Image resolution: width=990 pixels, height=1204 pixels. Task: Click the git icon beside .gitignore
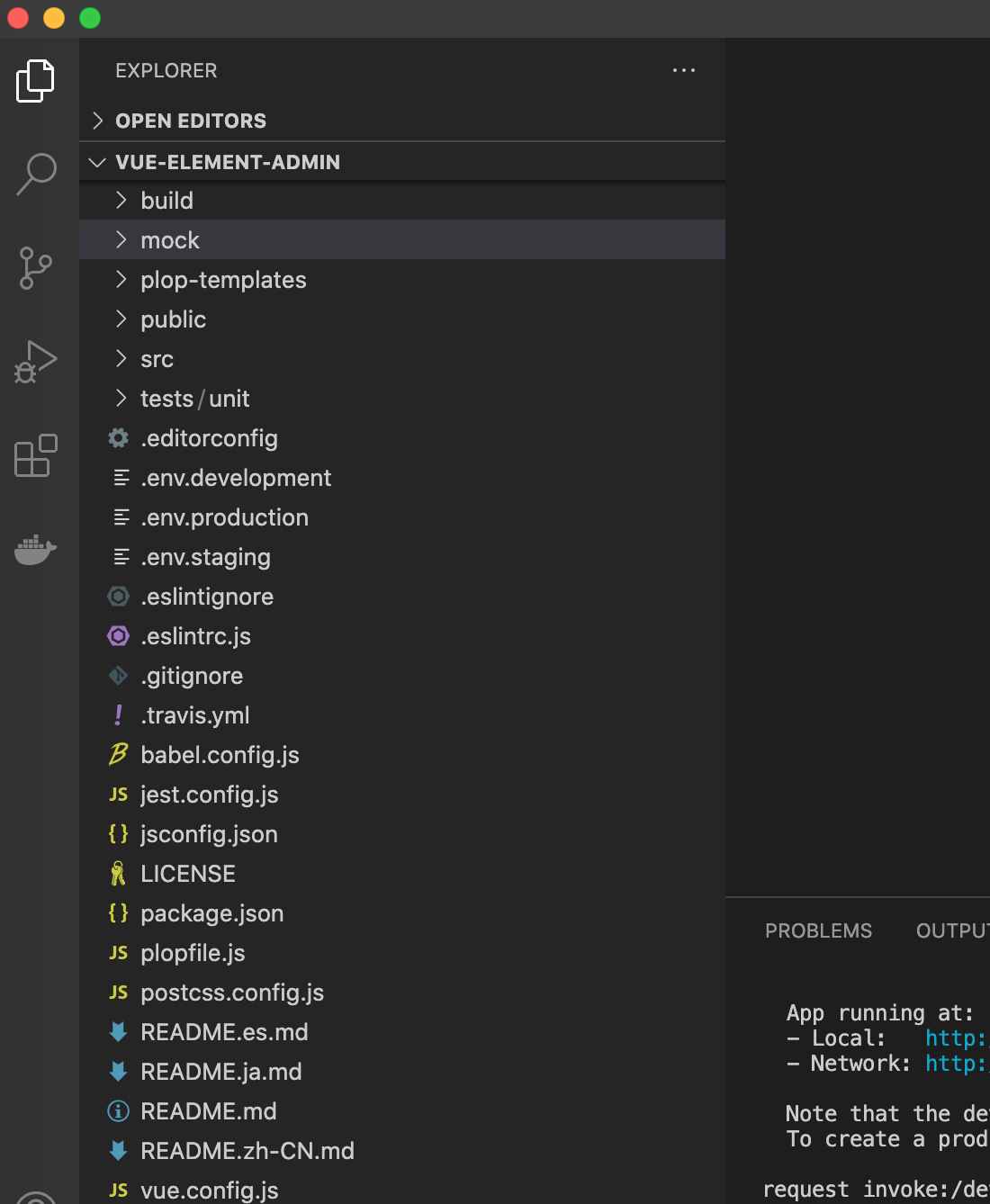[x=119, y=676]
